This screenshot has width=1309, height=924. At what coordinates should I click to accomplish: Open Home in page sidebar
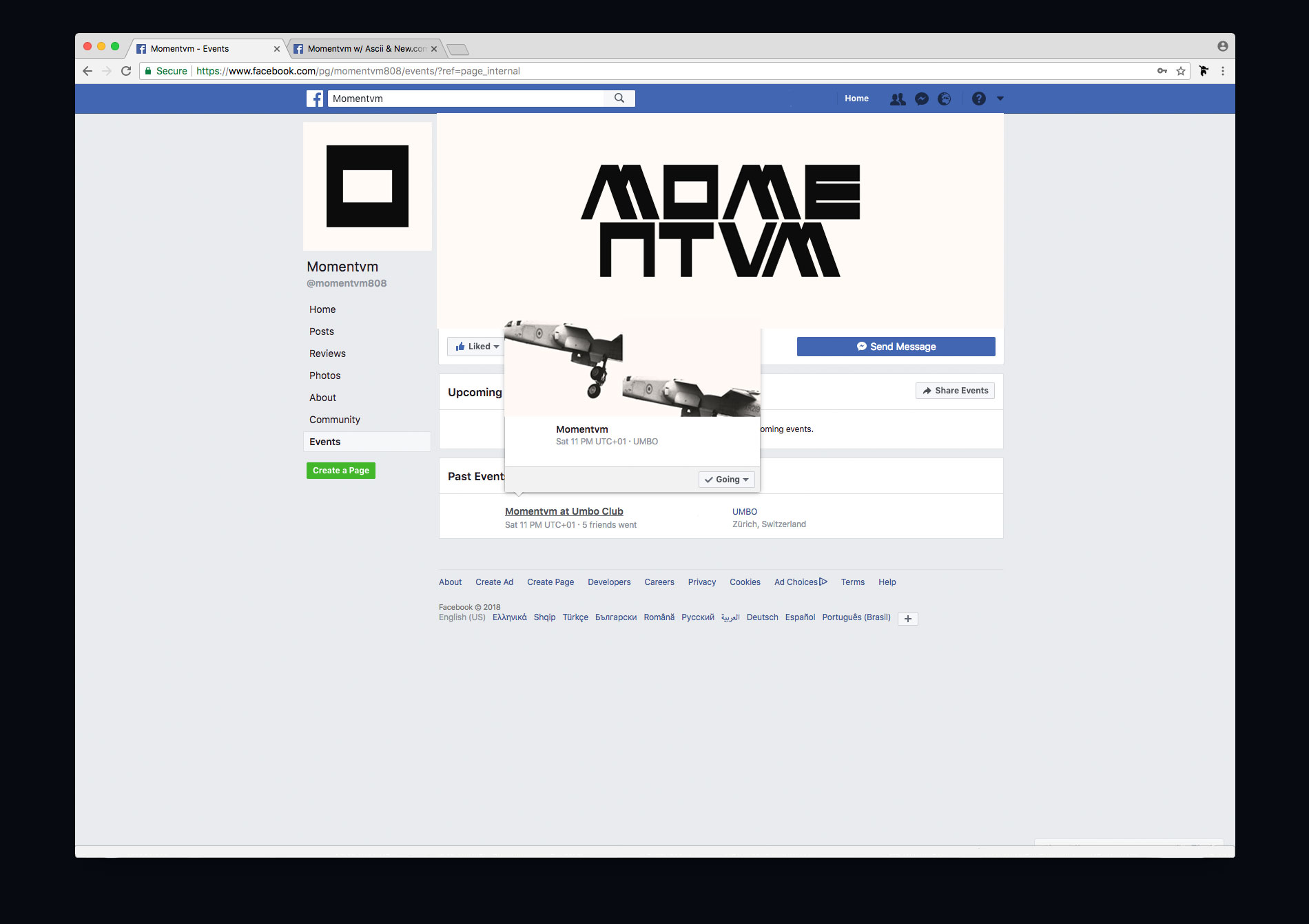pos(322,309)
